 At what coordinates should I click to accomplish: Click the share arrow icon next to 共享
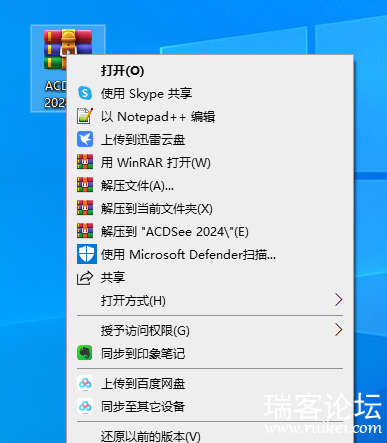click(85, 278)
